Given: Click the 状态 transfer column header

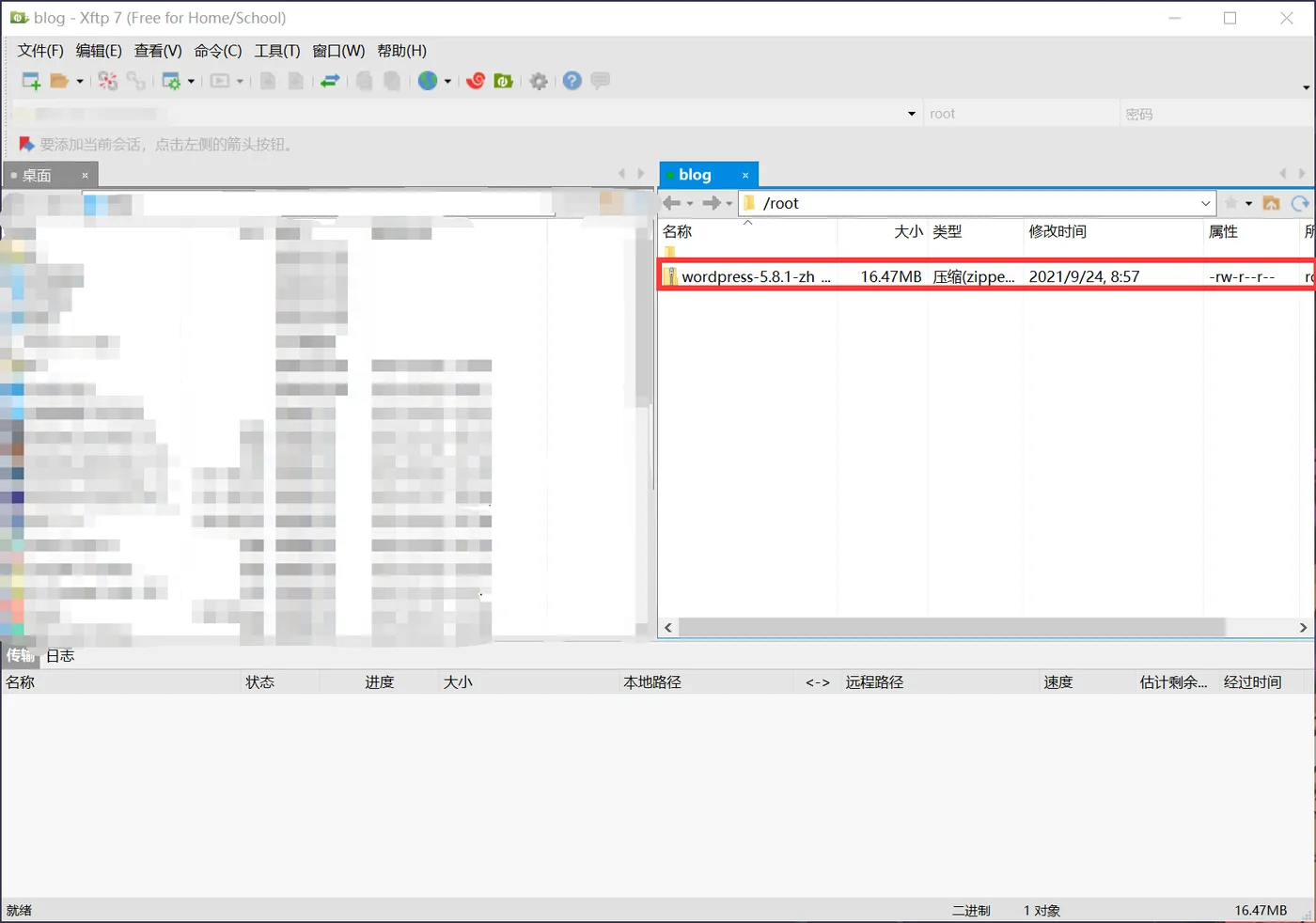Looking at the screenshot, I should click(x=278, y=682).
